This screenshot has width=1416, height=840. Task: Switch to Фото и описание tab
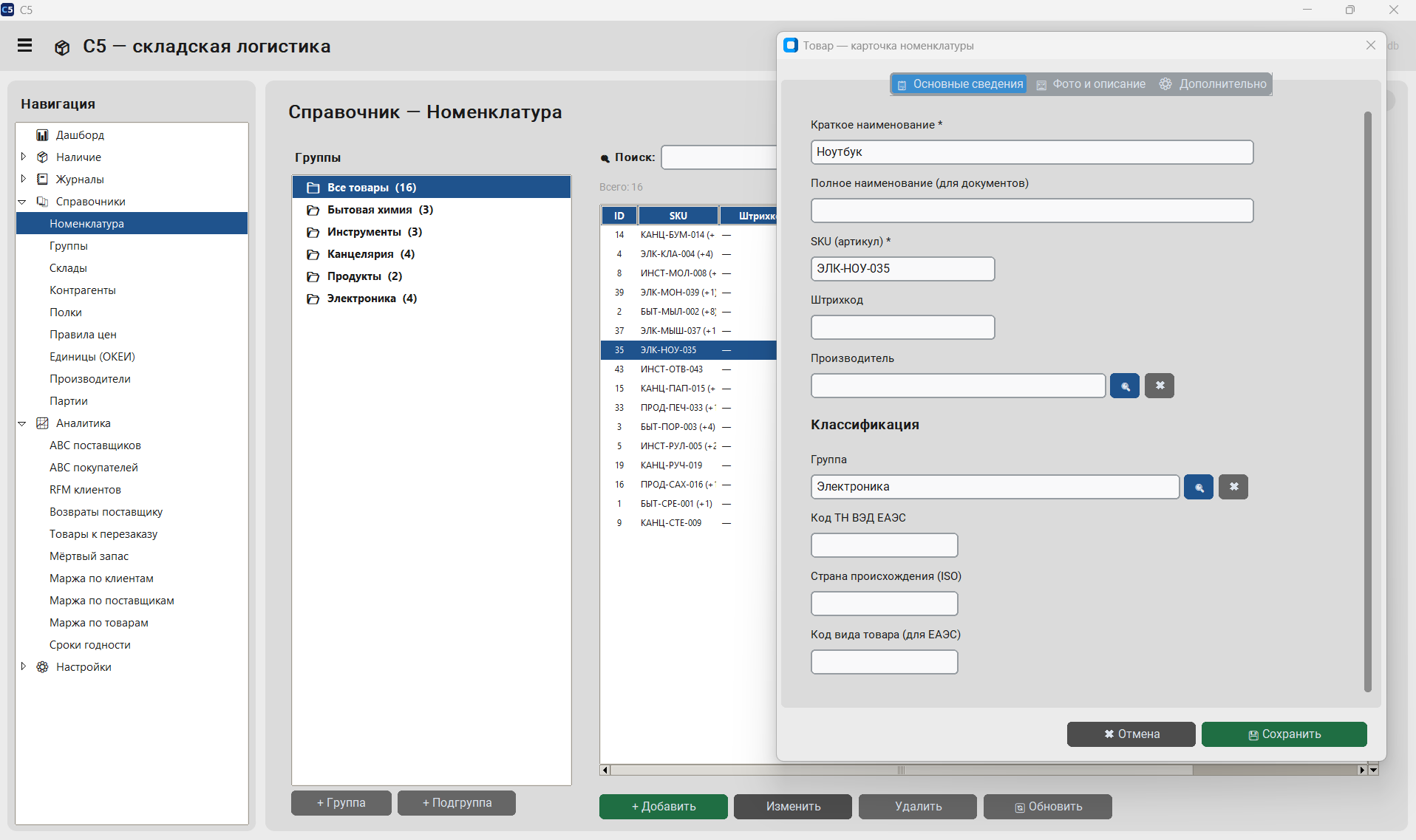tap(1091, 84)
